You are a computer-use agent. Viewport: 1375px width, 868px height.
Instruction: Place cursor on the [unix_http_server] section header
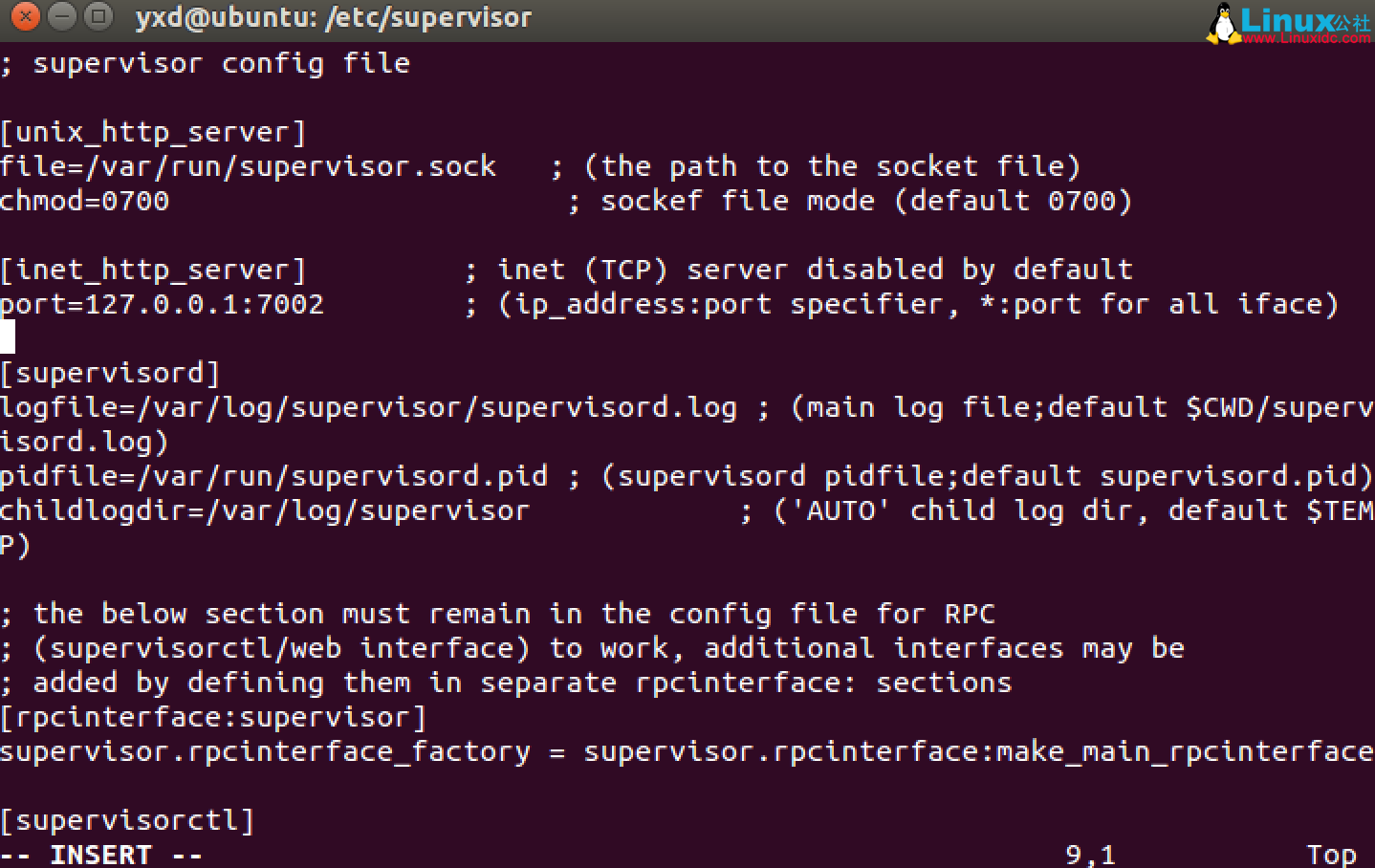pyautogui.click(x=153, y=132)
